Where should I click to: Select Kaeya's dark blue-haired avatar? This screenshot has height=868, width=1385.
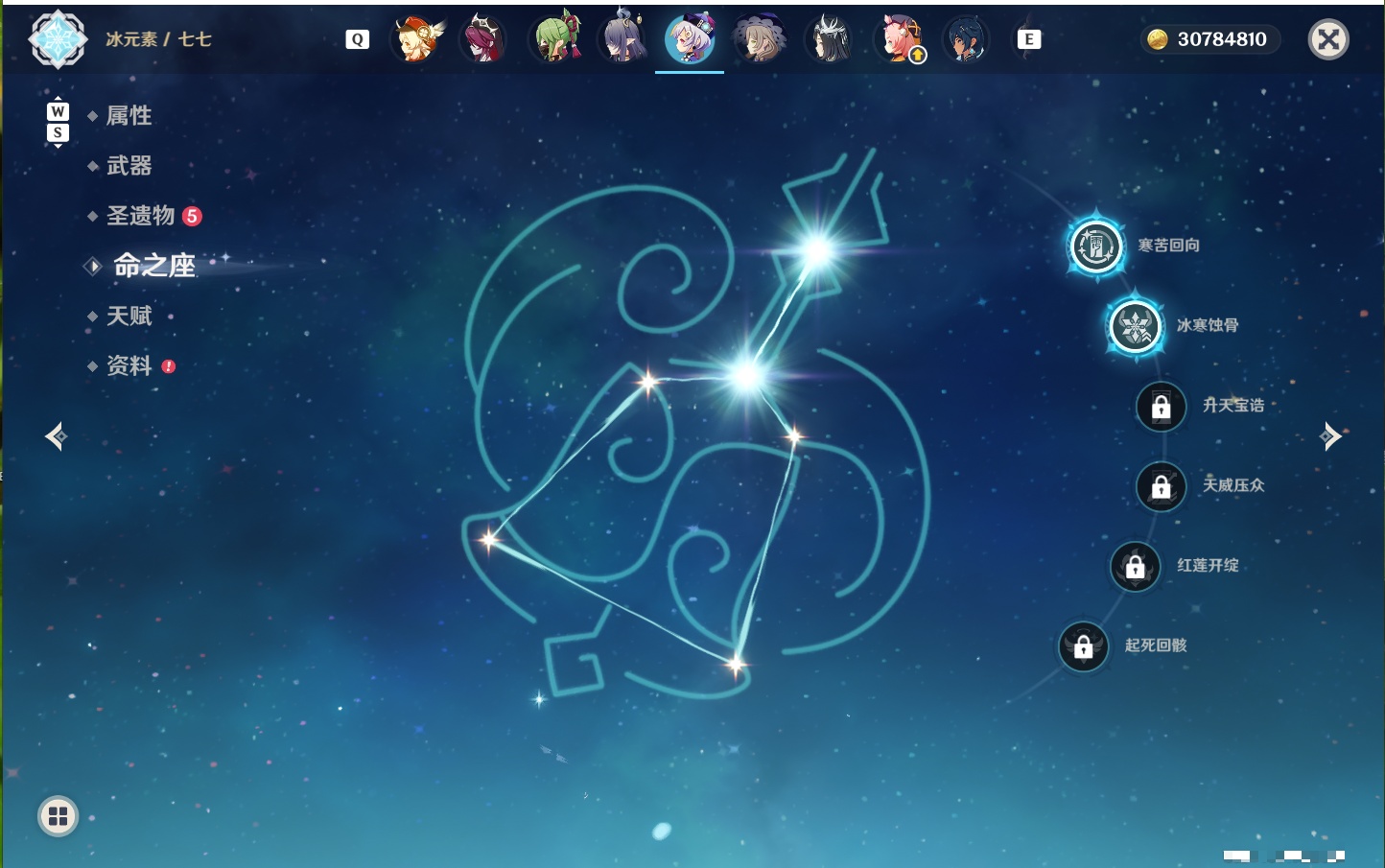coord(966,39)
